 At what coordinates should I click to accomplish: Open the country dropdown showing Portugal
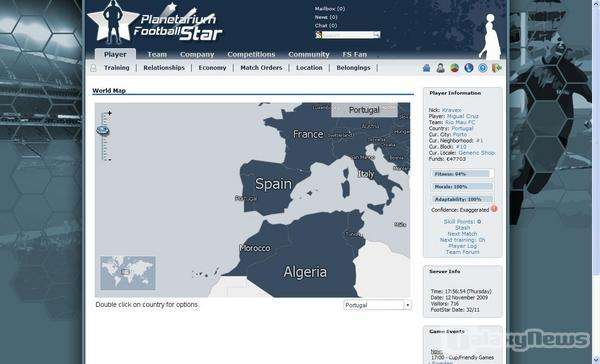tap(377, 305)
